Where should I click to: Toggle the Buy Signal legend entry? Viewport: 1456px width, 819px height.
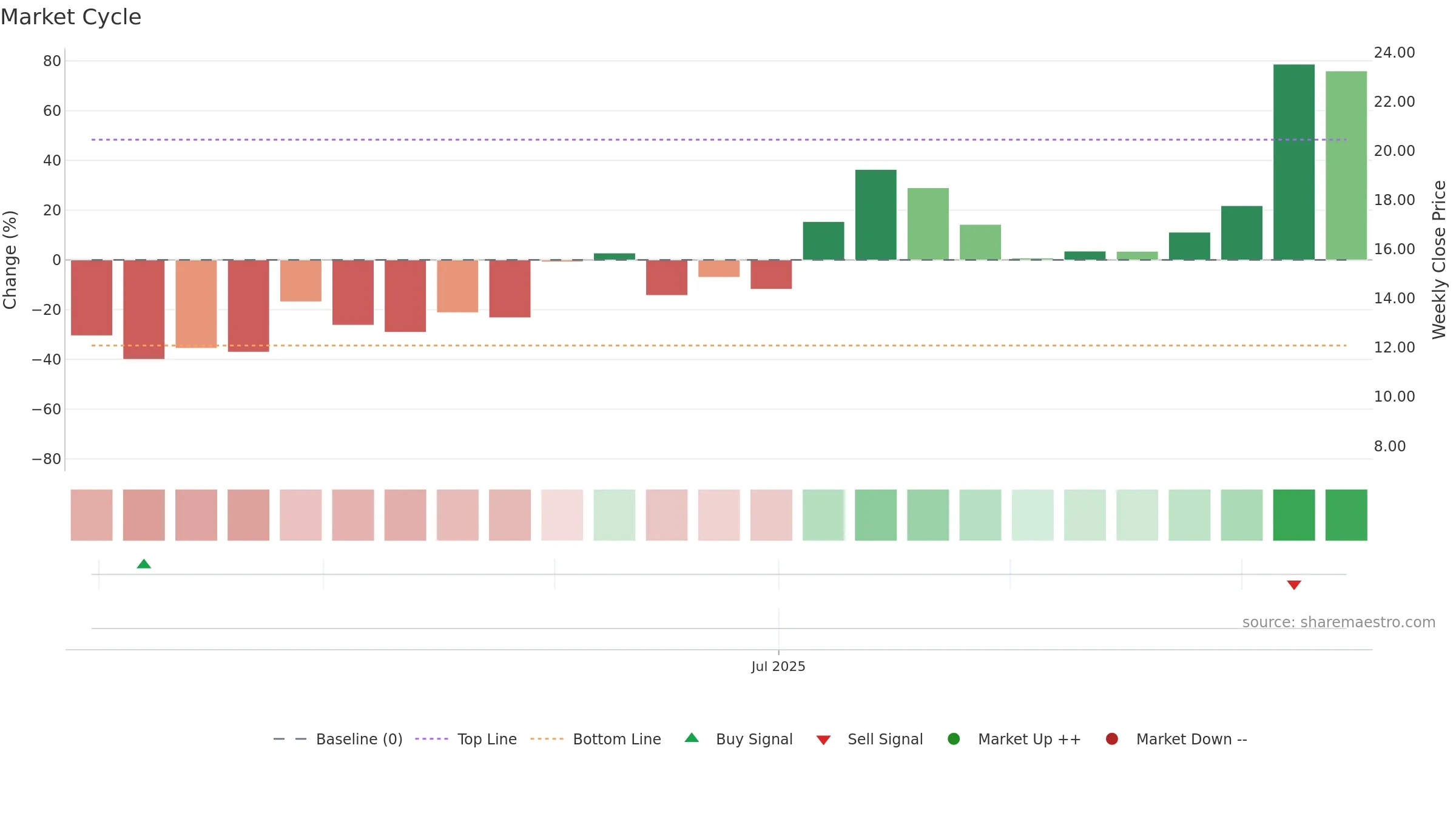(738, 739)
